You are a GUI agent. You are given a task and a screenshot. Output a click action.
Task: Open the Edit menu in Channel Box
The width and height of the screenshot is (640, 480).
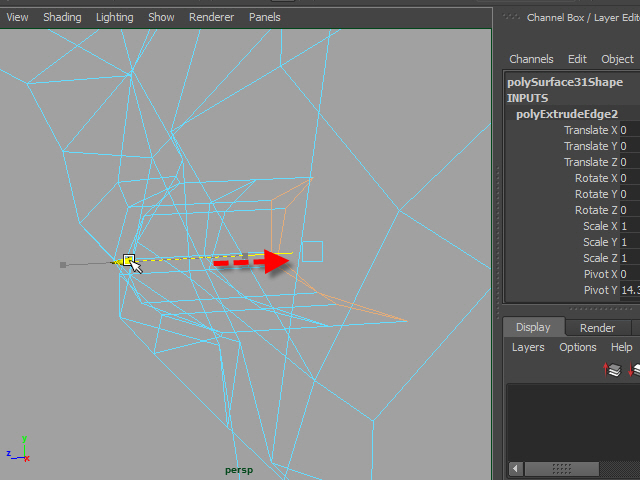pyautogui.click(x=577, y=59)
